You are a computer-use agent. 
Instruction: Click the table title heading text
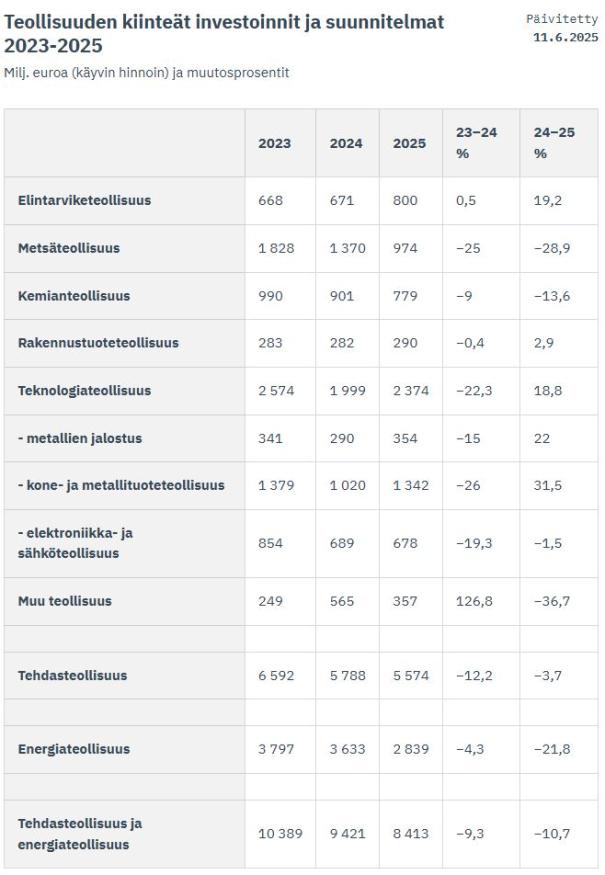pos(224,33)
